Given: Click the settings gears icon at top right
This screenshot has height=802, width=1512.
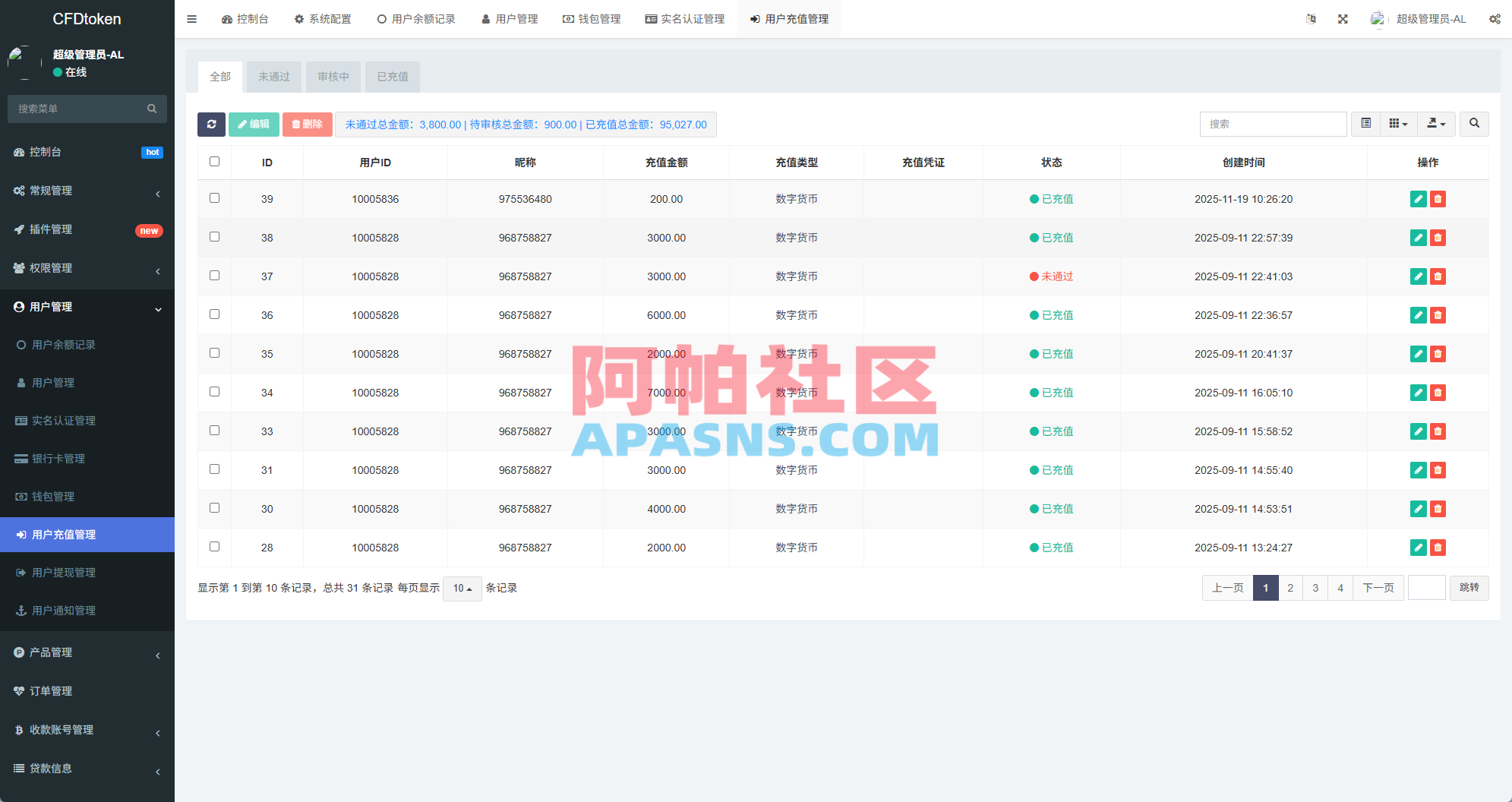Looking at the screenshot, I should coord(1495,19).
